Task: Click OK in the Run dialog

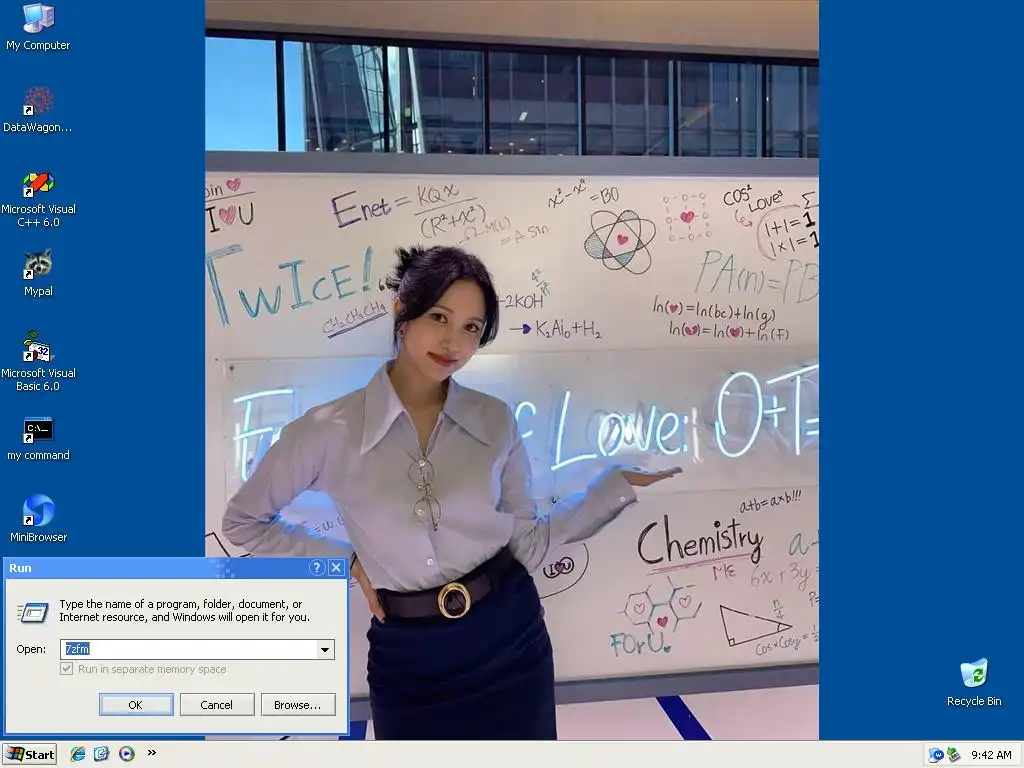Action: coord(136,705)
